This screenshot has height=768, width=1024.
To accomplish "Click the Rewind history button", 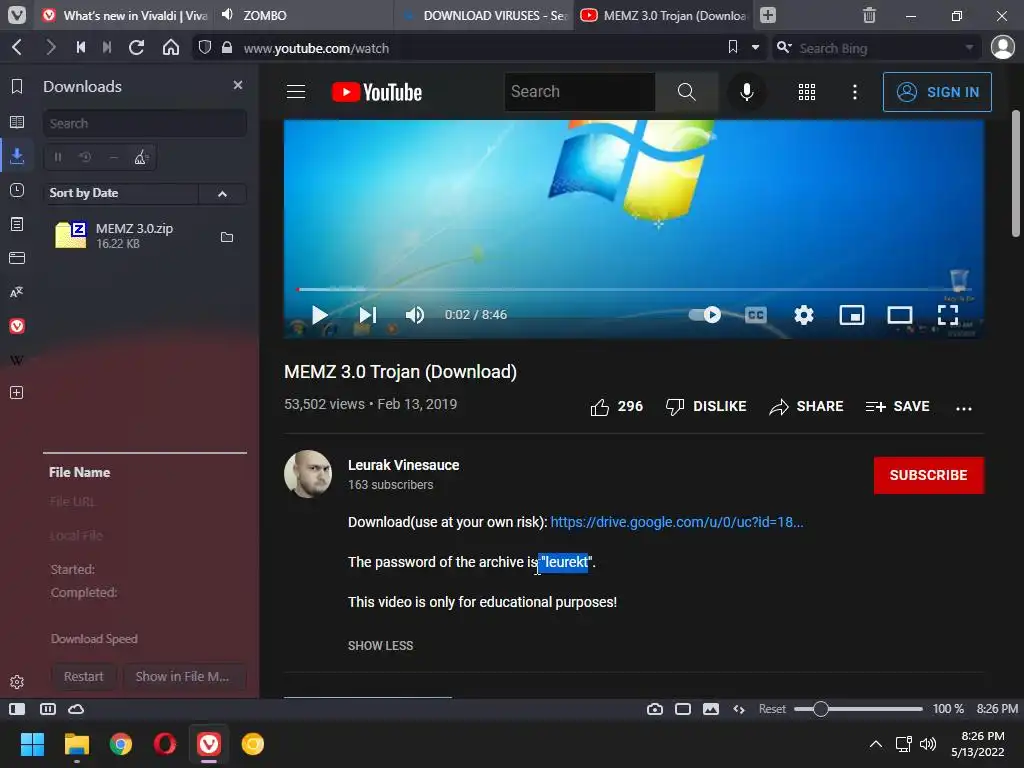I will click(80, 47).
